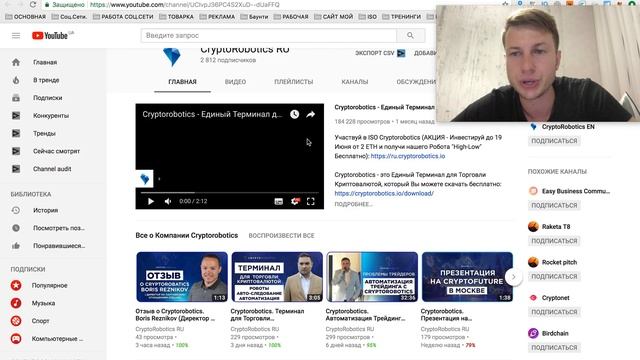Open Понравившиеся thumbs-up icon
The height and width of the screenshot is (360, 640).
pos(16,246)
